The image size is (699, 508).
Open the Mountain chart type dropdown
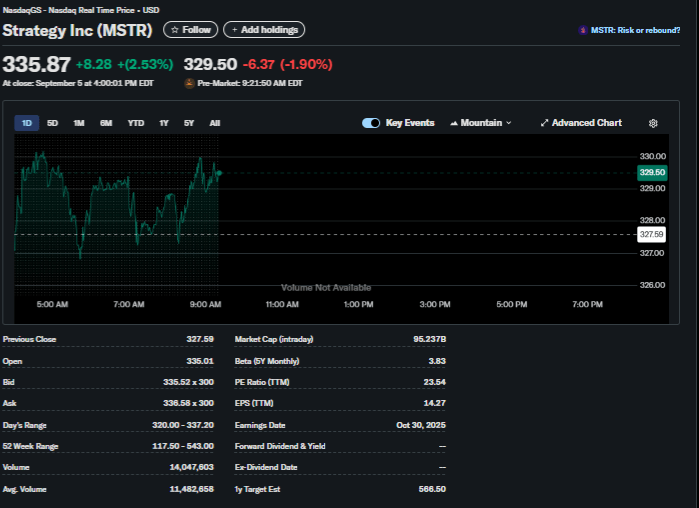click(481, 123)
